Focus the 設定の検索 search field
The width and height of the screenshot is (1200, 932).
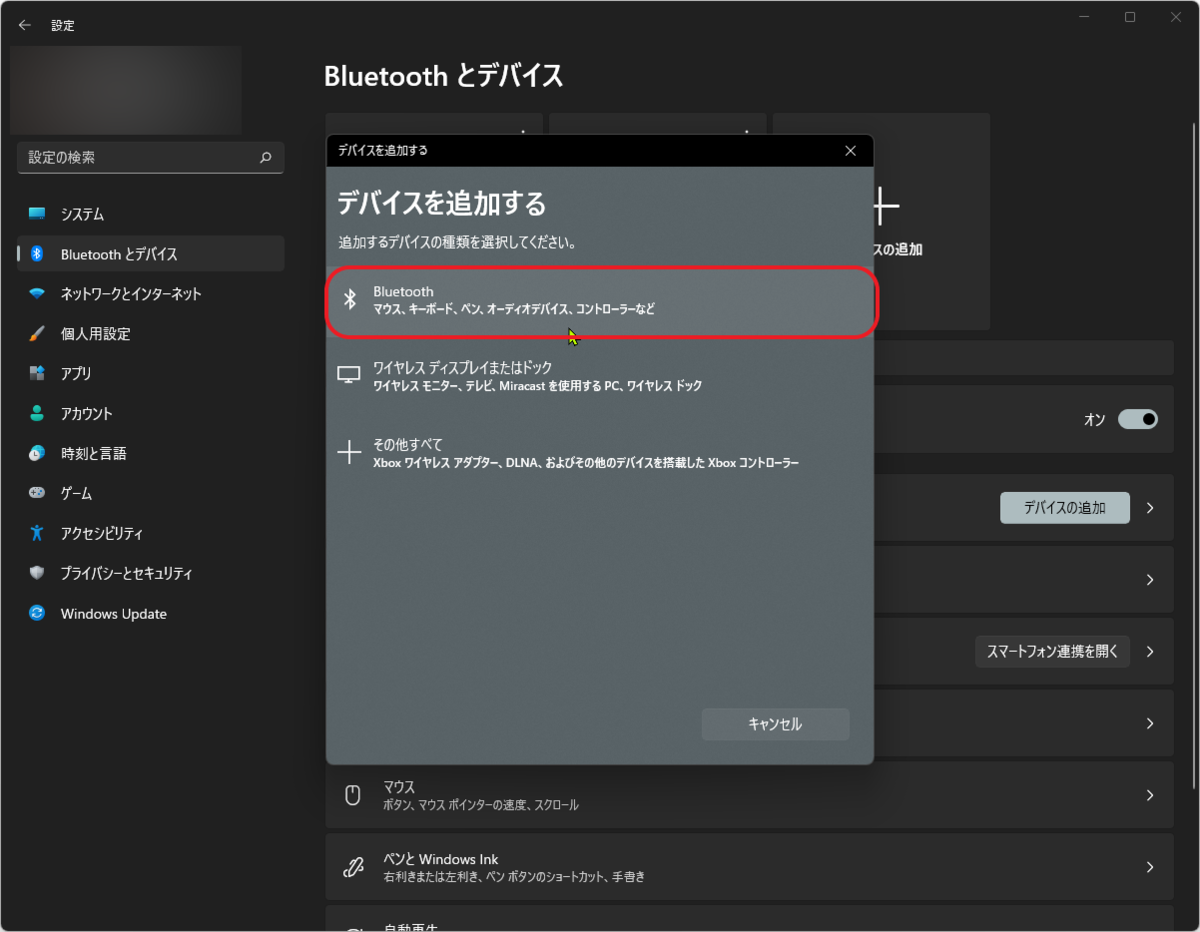(x=150, y=157)
